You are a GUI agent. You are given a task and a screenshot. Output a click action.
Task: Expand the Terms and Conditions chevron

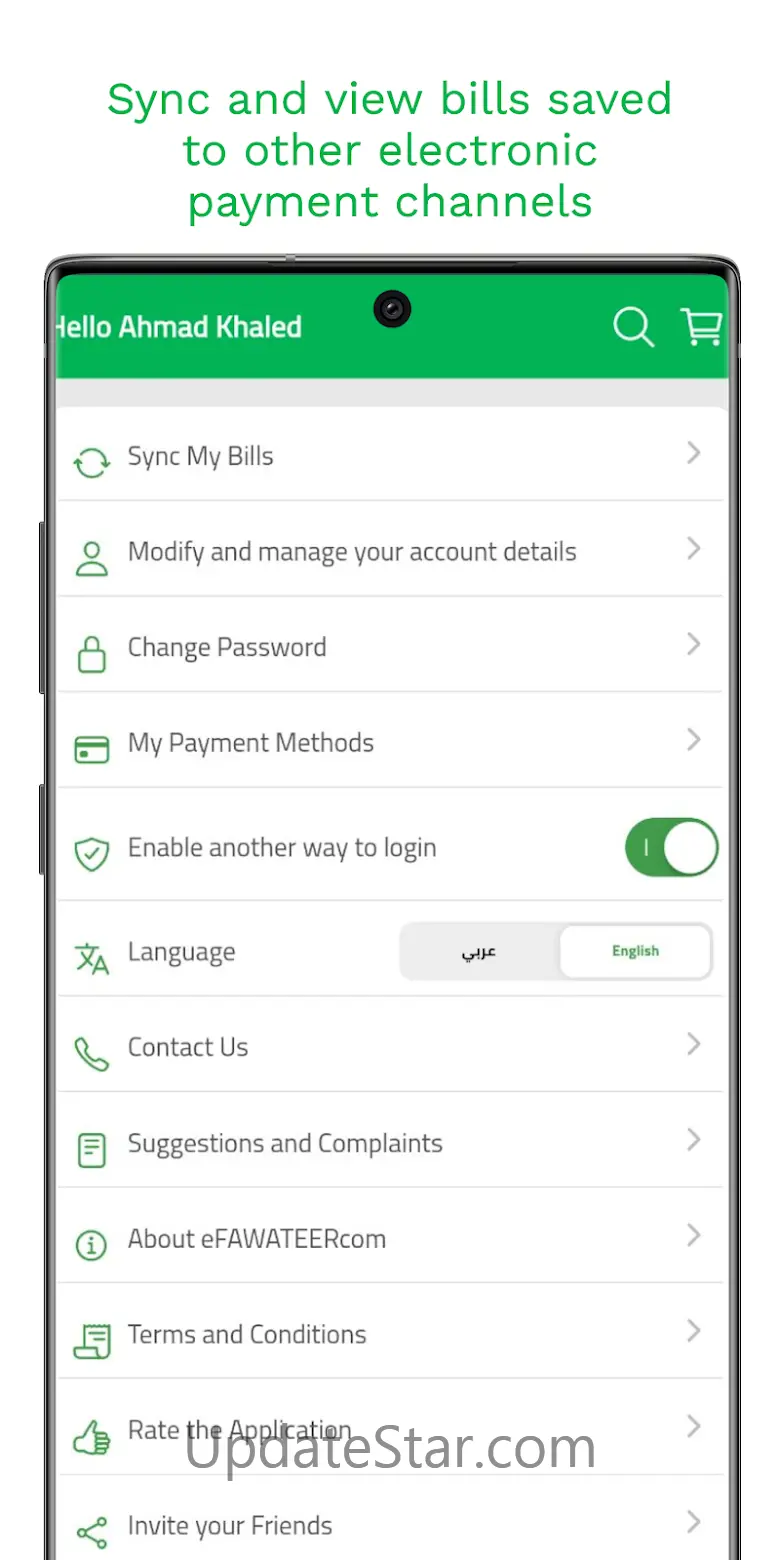point(693,1331)
